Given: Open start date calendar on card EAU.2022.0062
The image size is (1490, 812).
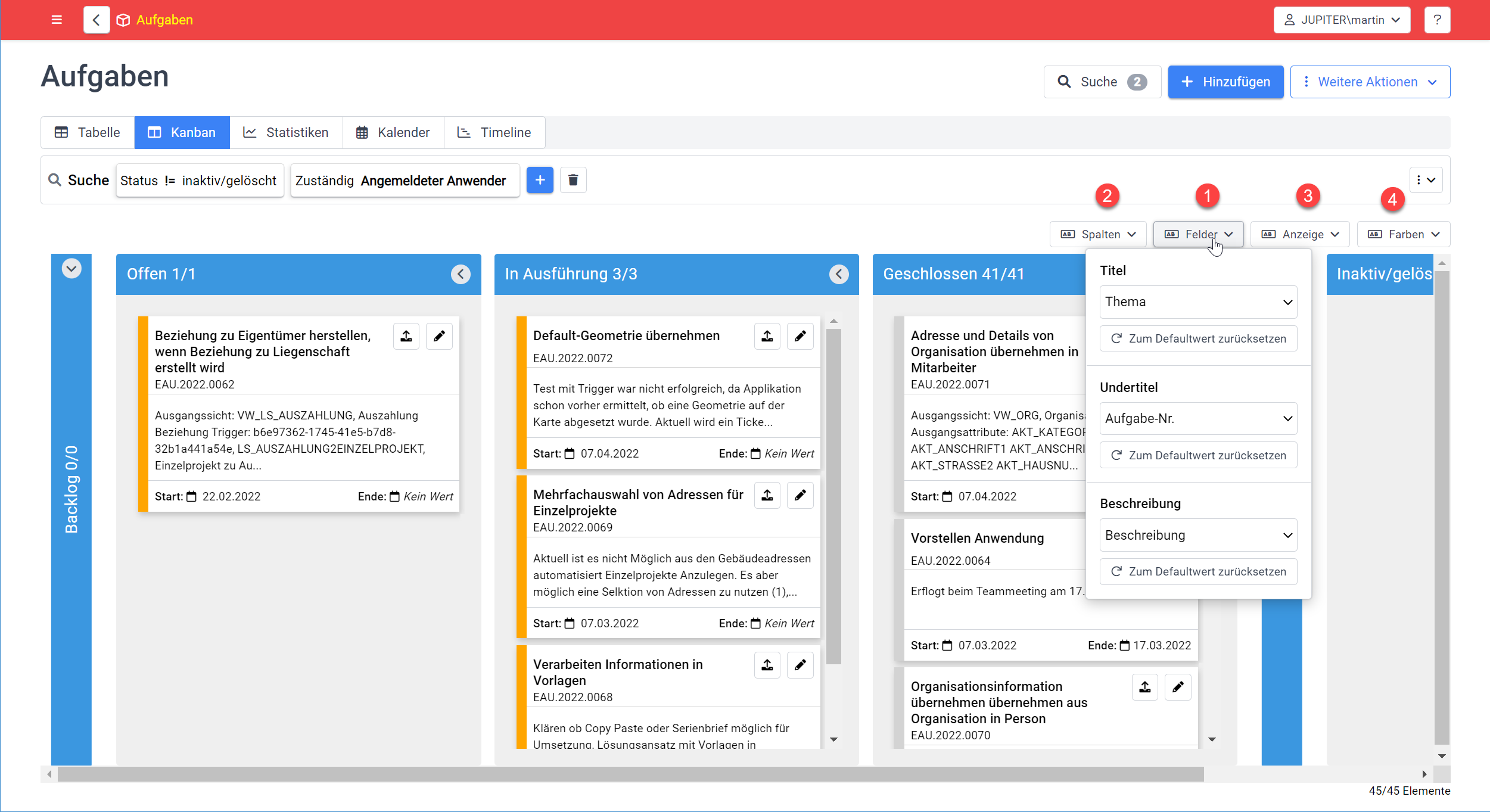Looking at the screenshot, I should coord(192,496).
